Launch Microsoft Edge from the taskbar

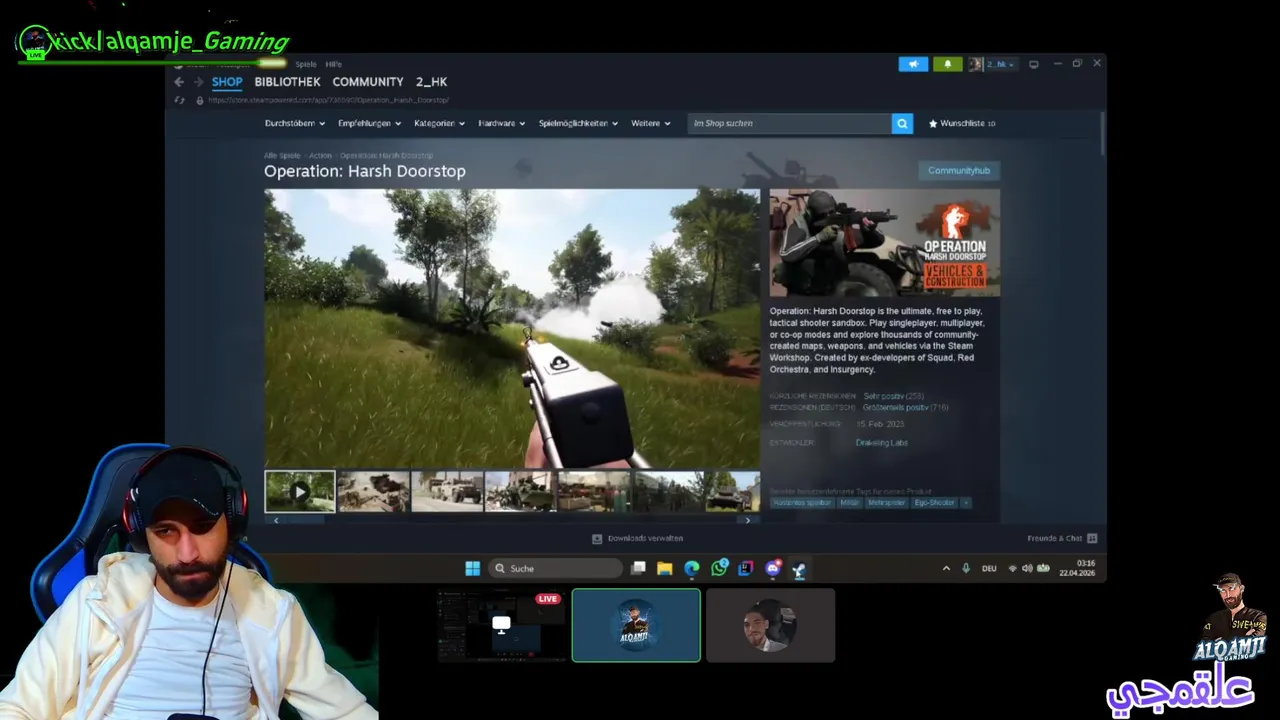692,568
